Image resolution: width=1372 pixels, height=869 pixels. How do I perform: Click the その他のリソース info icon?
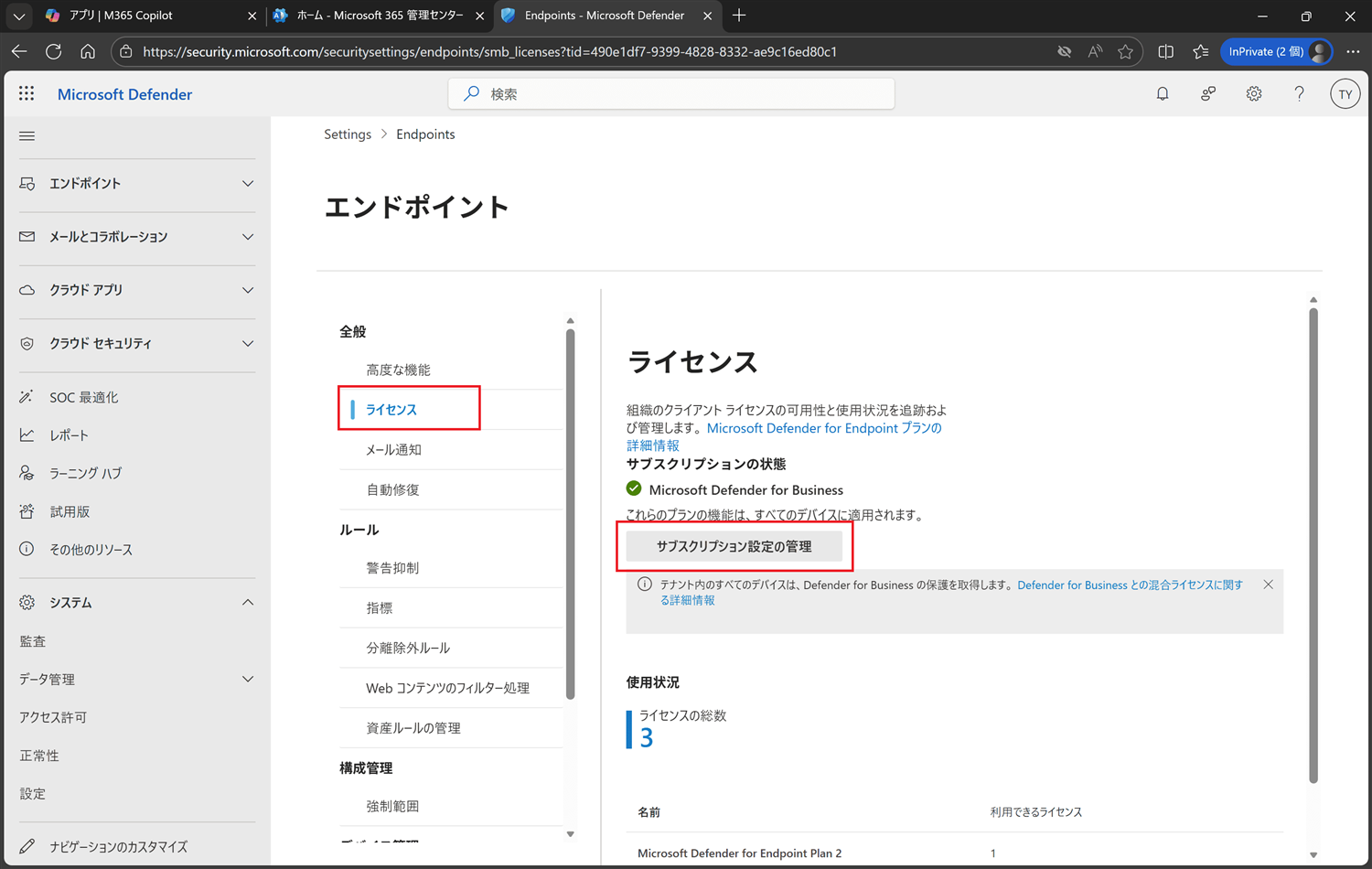[27, 549]
